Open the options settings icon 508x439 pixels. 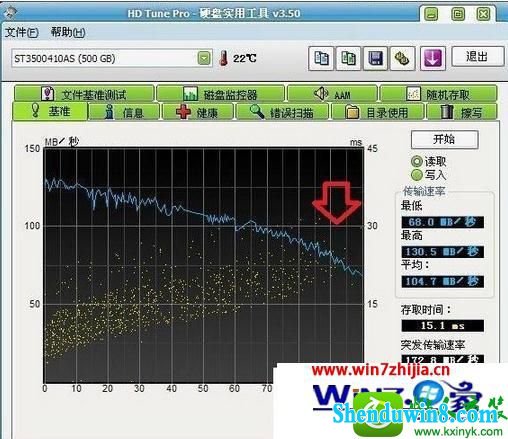pyautogui.click(x=402, y=58)
